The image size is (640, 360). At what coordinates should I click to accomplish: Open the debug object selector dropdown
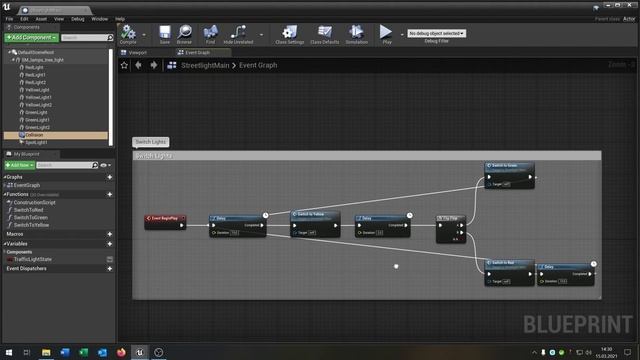coord(436,33)
